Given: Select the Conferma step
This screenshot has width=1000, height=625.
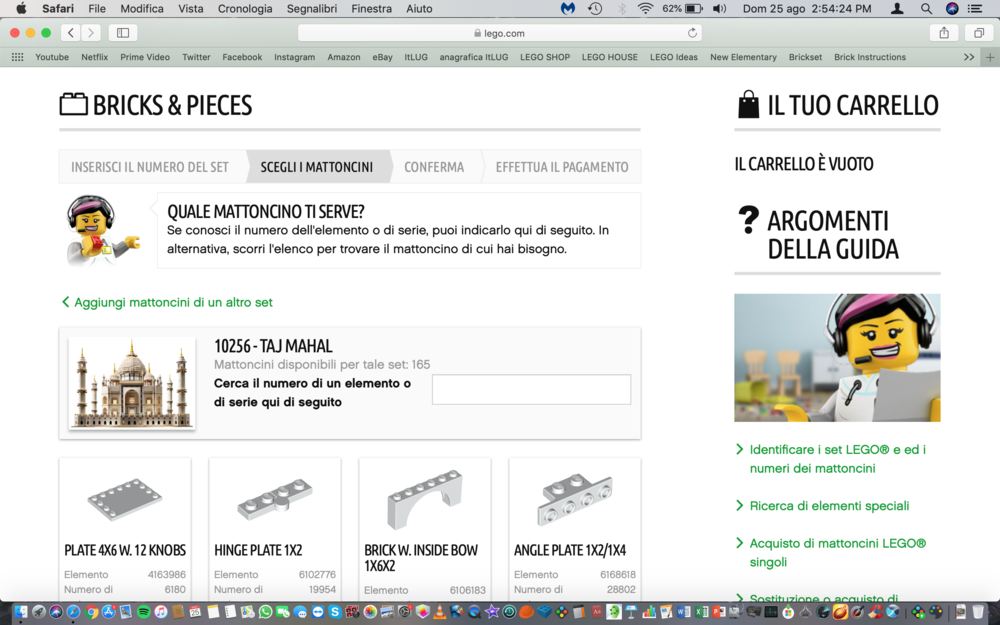Looking at the screenshot, I should [434, 166].
